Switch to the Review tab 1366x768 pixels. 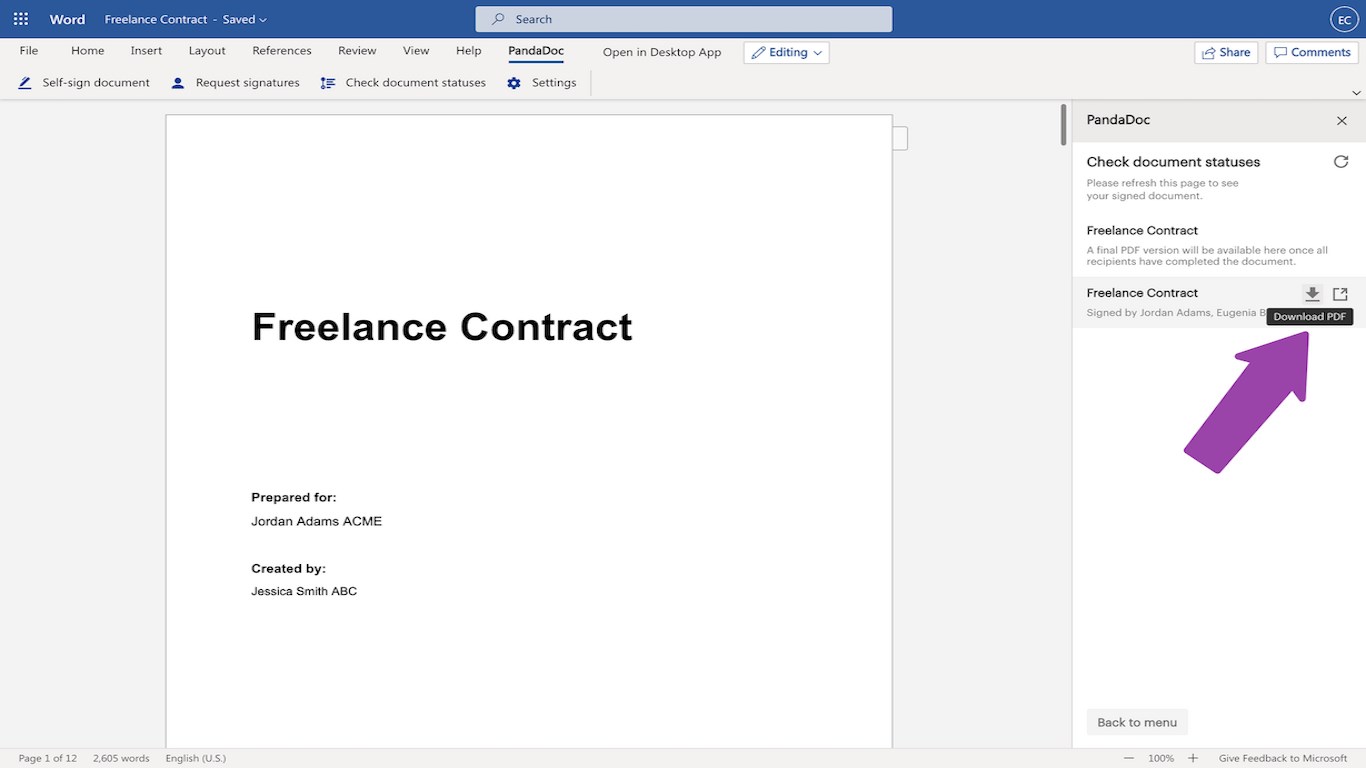tap(357, 51)
